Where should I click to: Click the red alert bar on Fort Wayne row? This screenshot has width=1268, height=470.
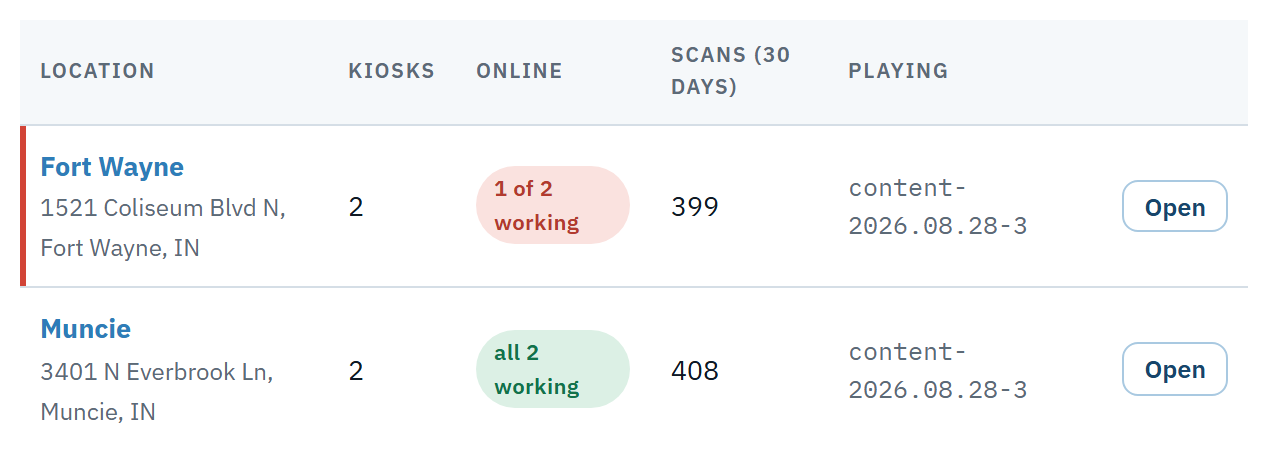click(x=23, y=206)
